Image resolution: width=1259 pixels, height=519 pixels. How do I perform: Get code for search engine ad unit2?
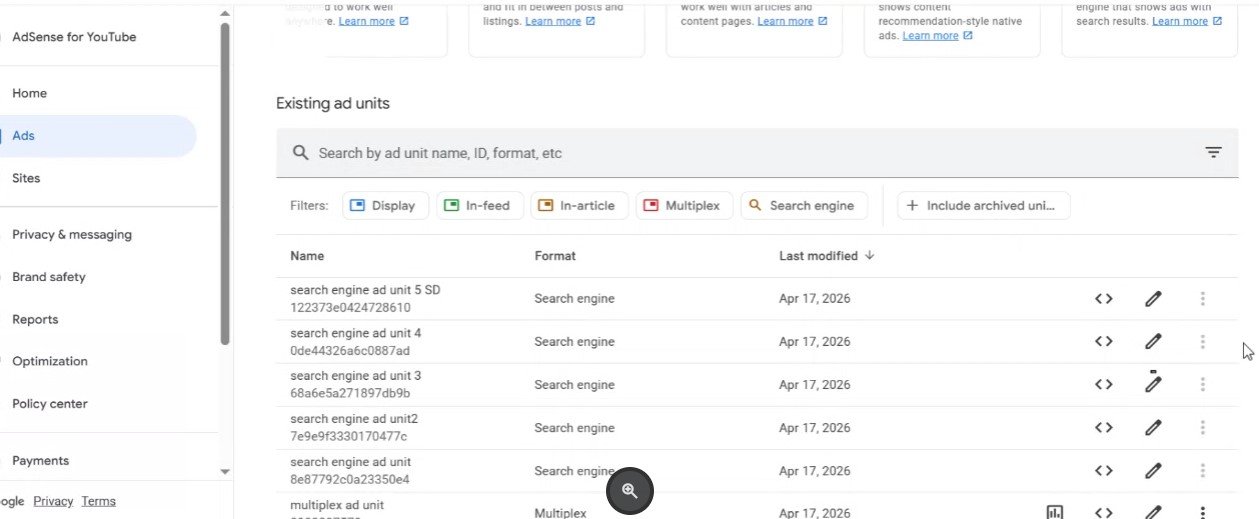1103,427
